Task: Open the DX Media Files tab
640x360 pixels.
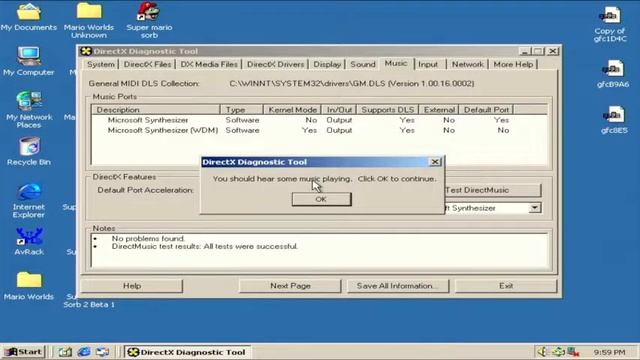Action: 209,64
